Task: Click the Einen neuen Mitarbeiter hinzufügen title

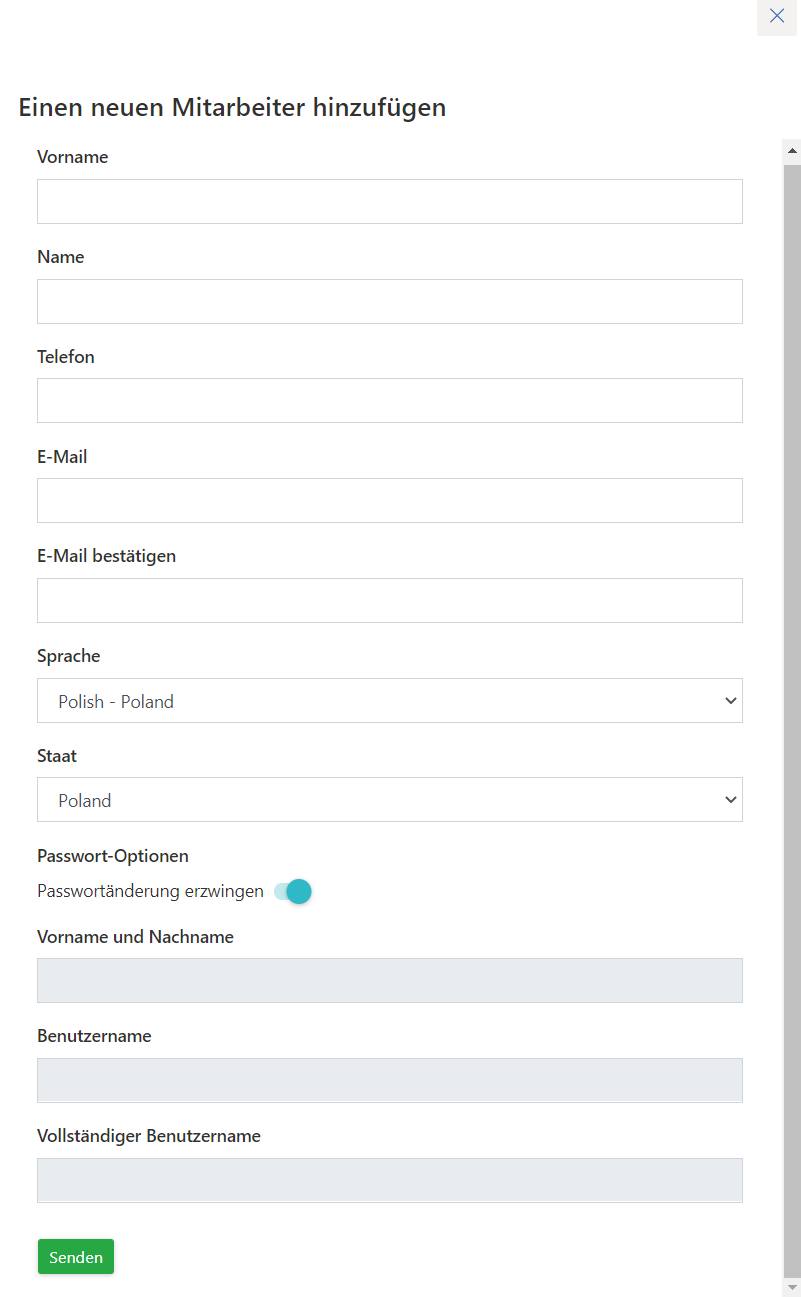Action: [x=232, y=108]
